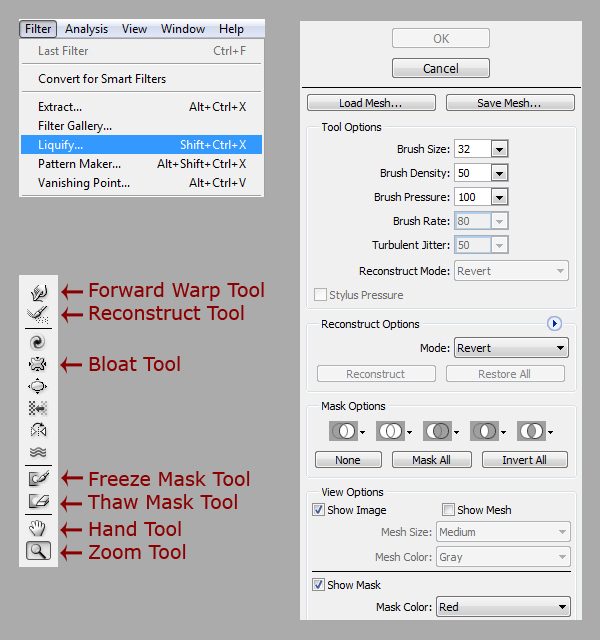Click the first mask option (Replace Selection) icon
This screenshot has height=640, width=600.
click(343, 431)
